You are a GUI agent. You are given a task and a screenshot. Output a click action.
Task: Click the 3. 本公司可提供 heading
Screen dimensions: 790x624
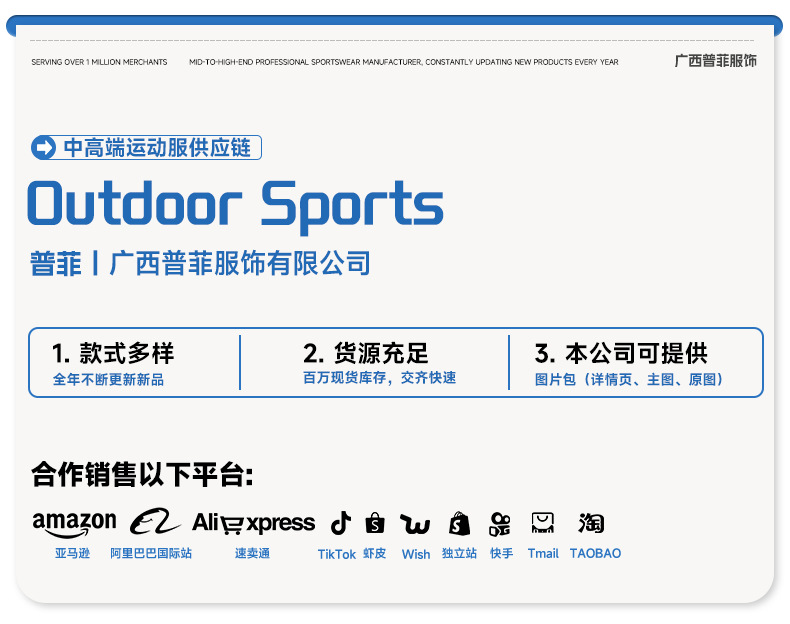click(621, 353)
